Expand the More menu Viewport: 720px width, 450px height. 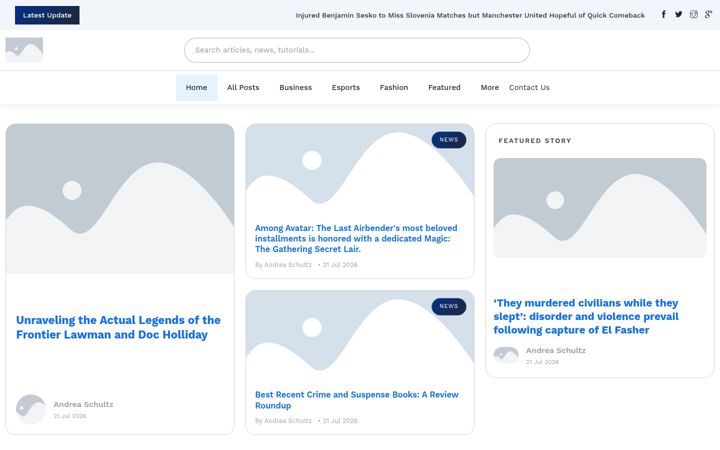click(x=489, y=87)
